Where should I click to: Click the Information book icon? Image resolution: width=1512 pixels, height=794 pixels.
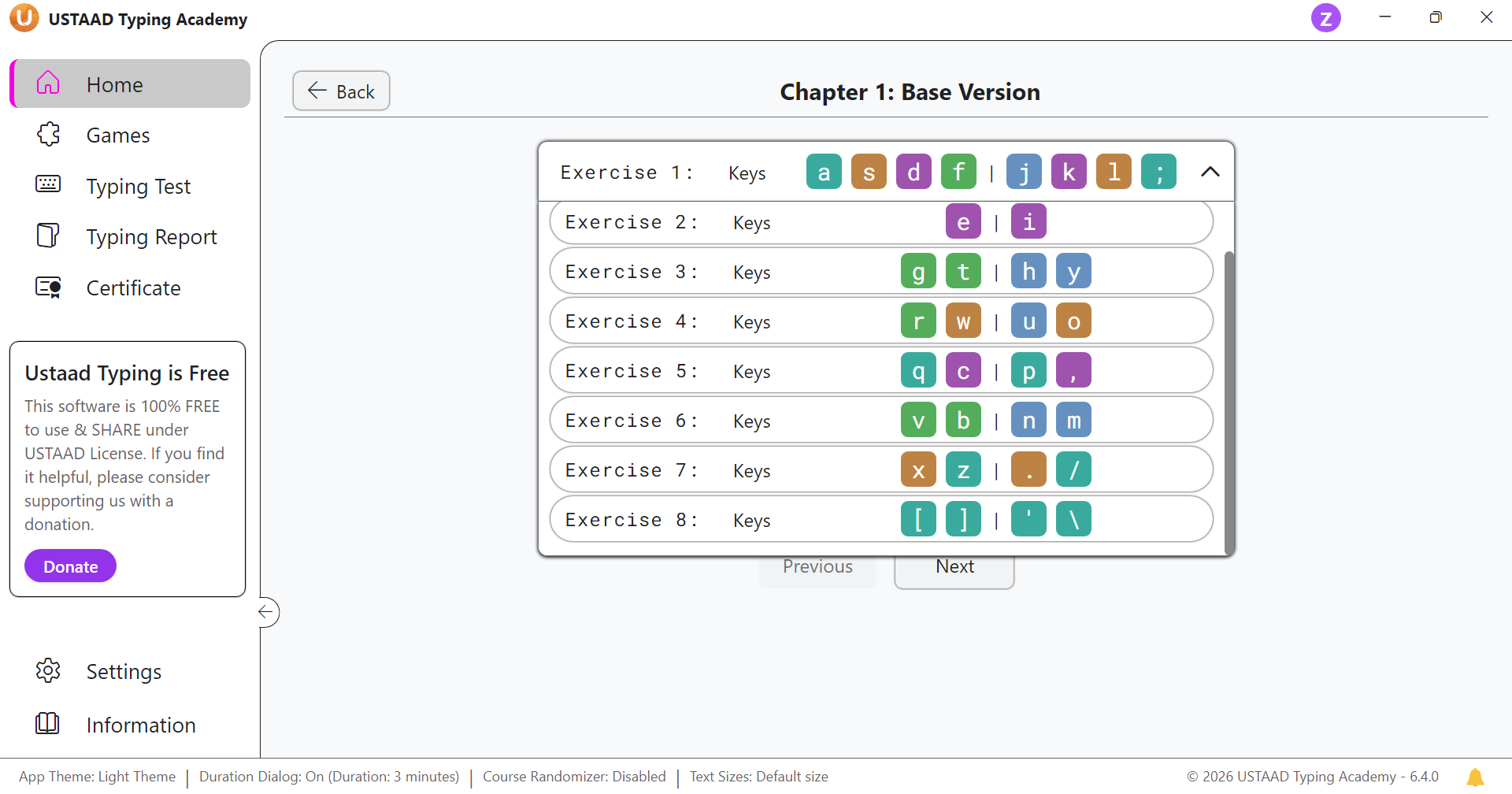click(48, 723)
